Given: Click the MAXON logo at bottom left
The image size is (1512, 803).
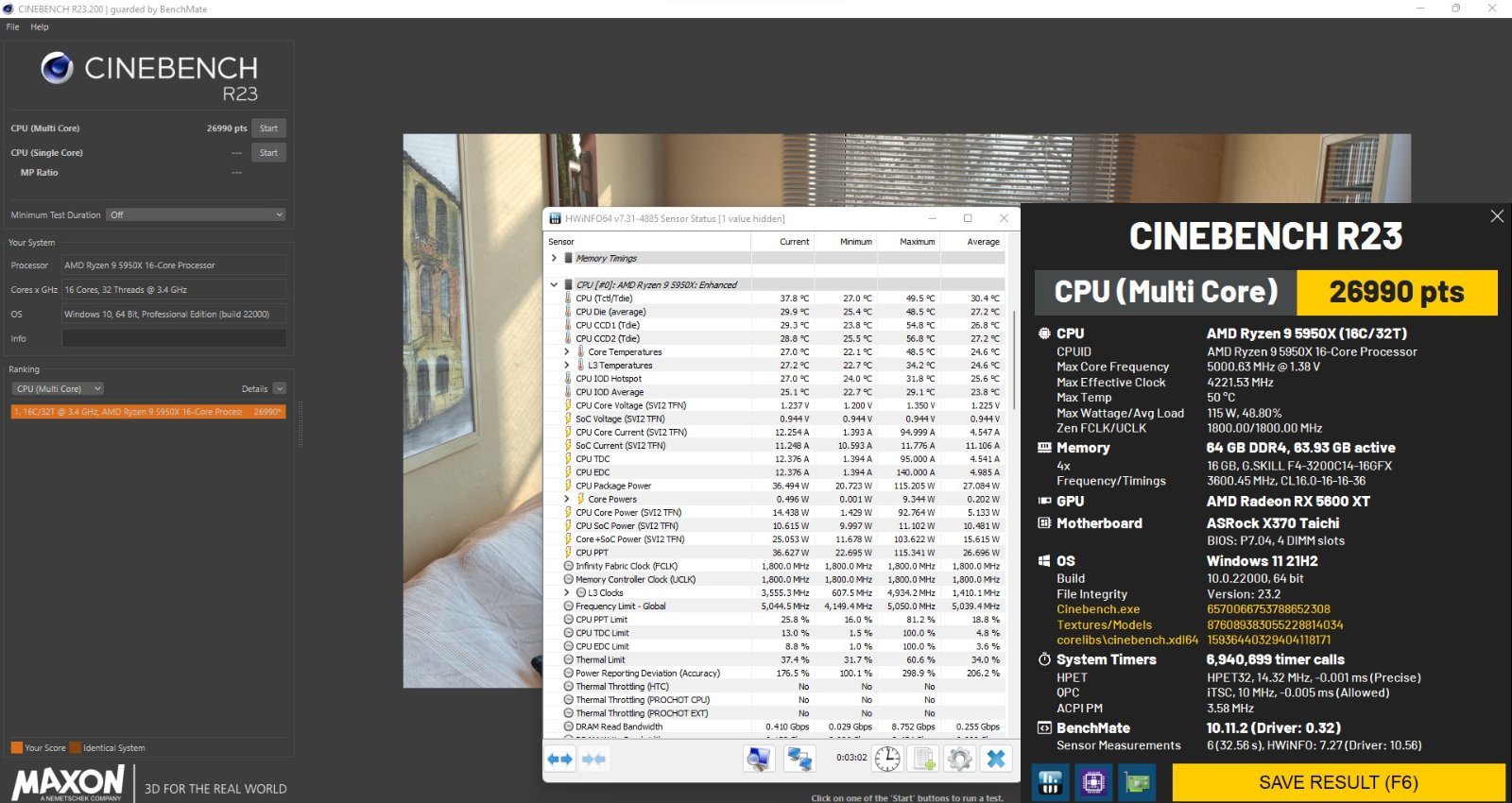Looking at the screenshot, I should tap(68, 783).
